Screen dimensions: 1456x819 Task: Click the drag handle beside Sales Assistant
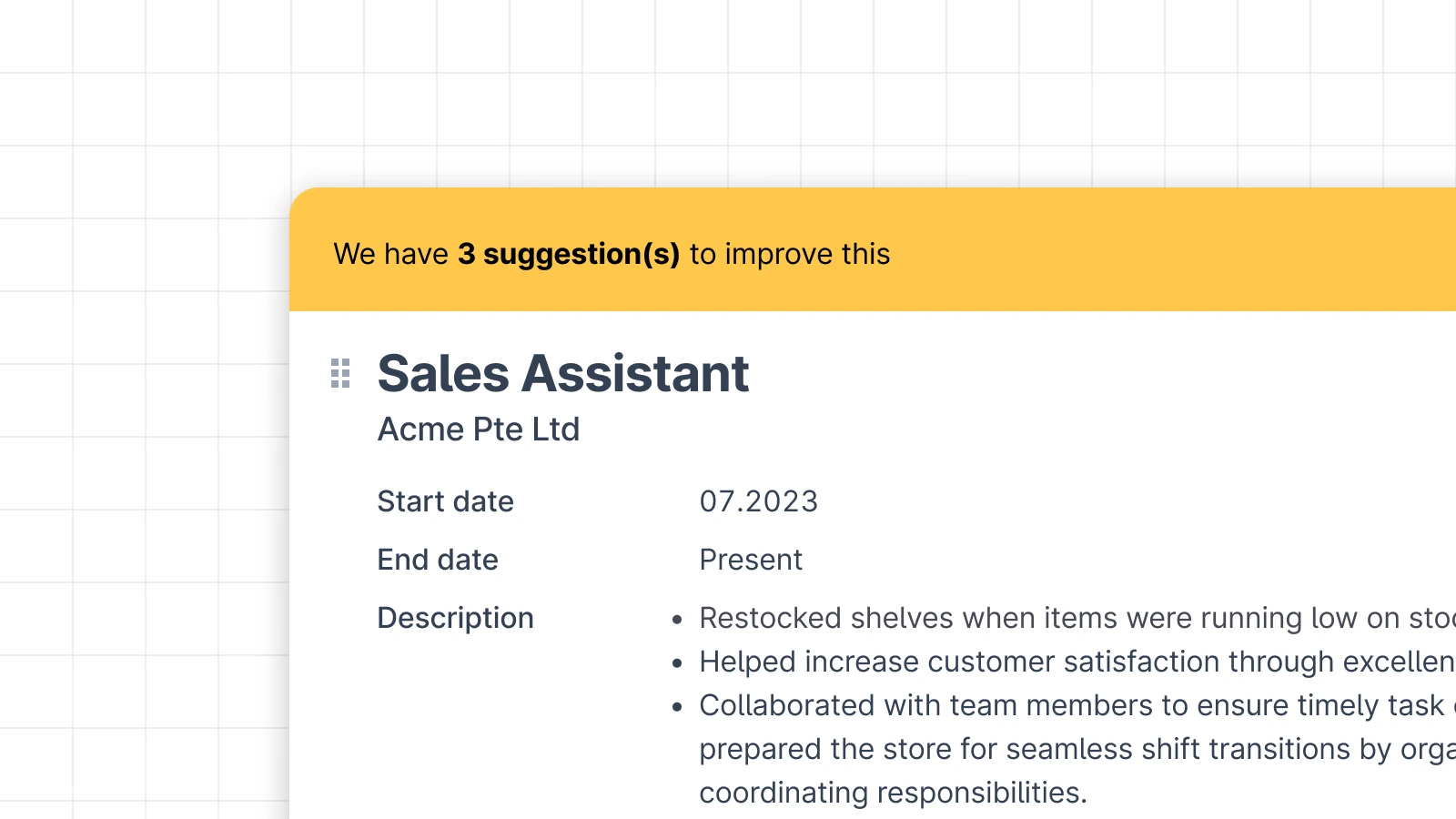point(340,373)
